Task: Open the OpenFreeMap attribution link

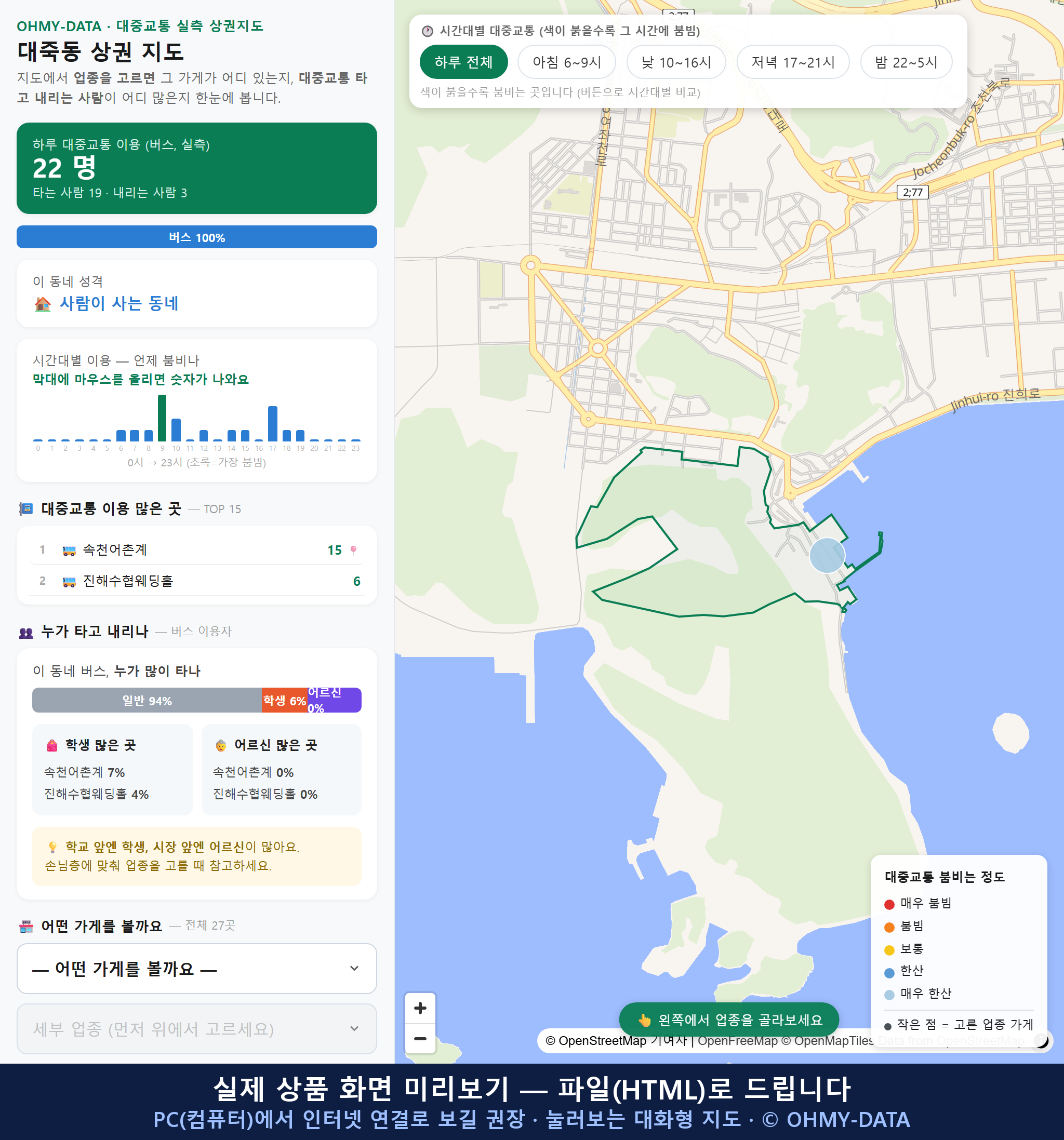Action: click(x=738, y=1040)
